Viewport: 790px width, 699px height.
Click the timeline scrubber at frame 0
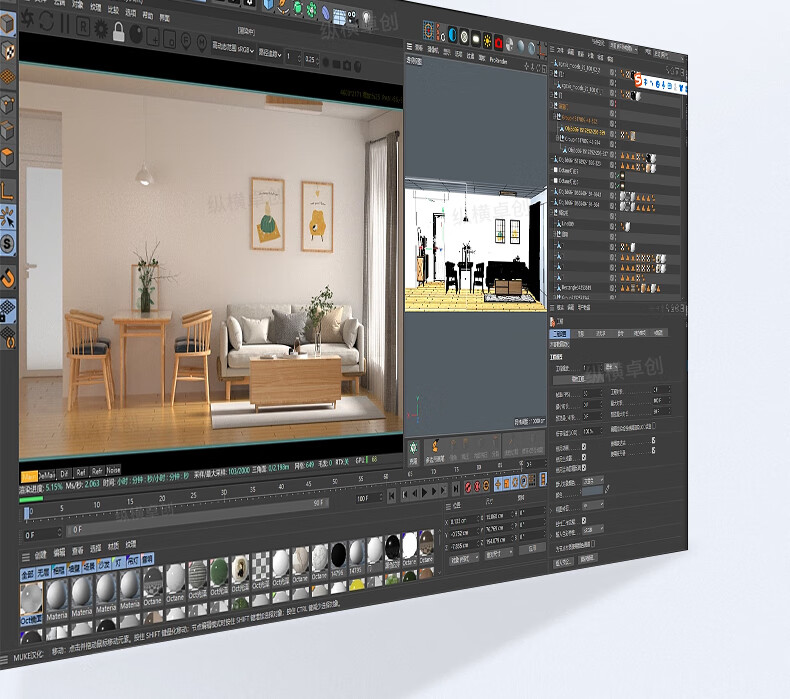coord(29,513)
